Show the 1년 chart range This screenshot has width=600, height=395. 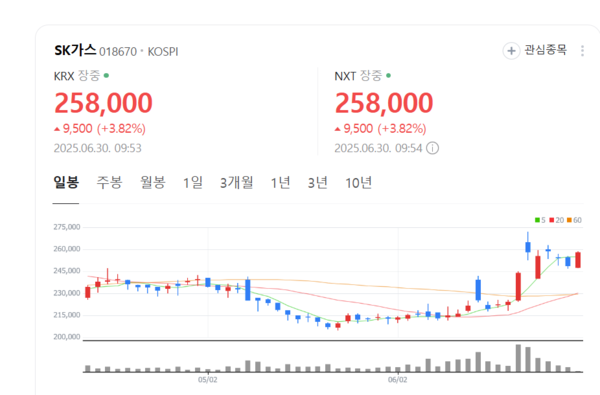280,183
